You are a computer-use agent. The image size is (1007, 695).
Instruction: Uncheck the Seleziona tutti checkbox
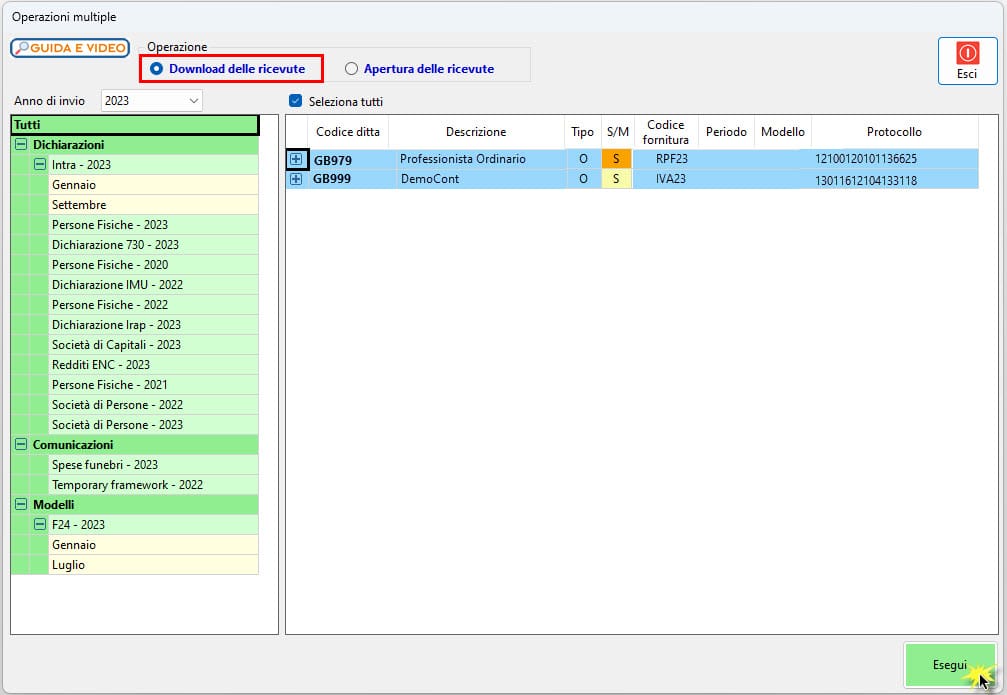[x=295, y=101]
